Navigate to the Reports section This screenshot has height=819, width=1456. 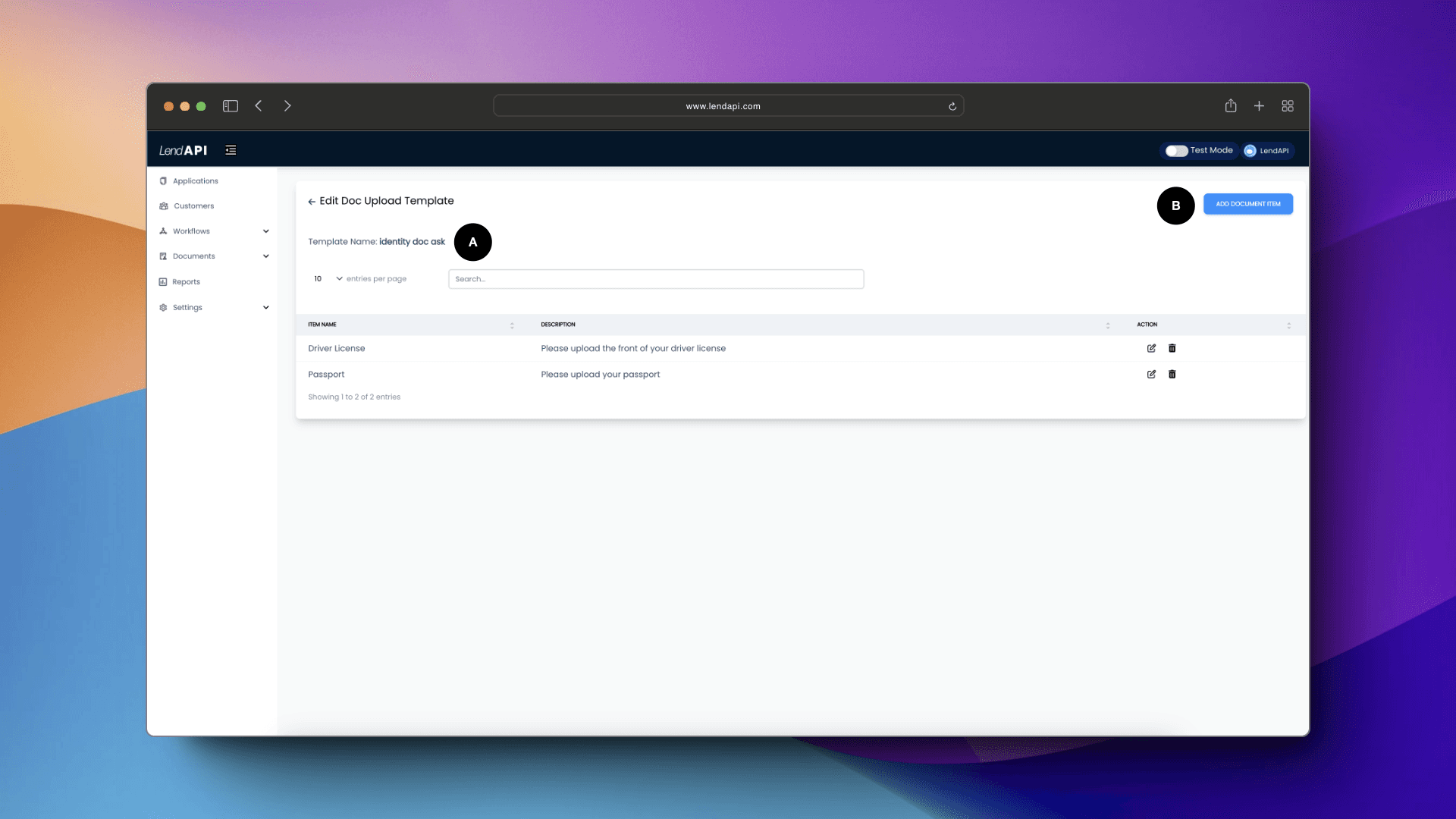186,281
